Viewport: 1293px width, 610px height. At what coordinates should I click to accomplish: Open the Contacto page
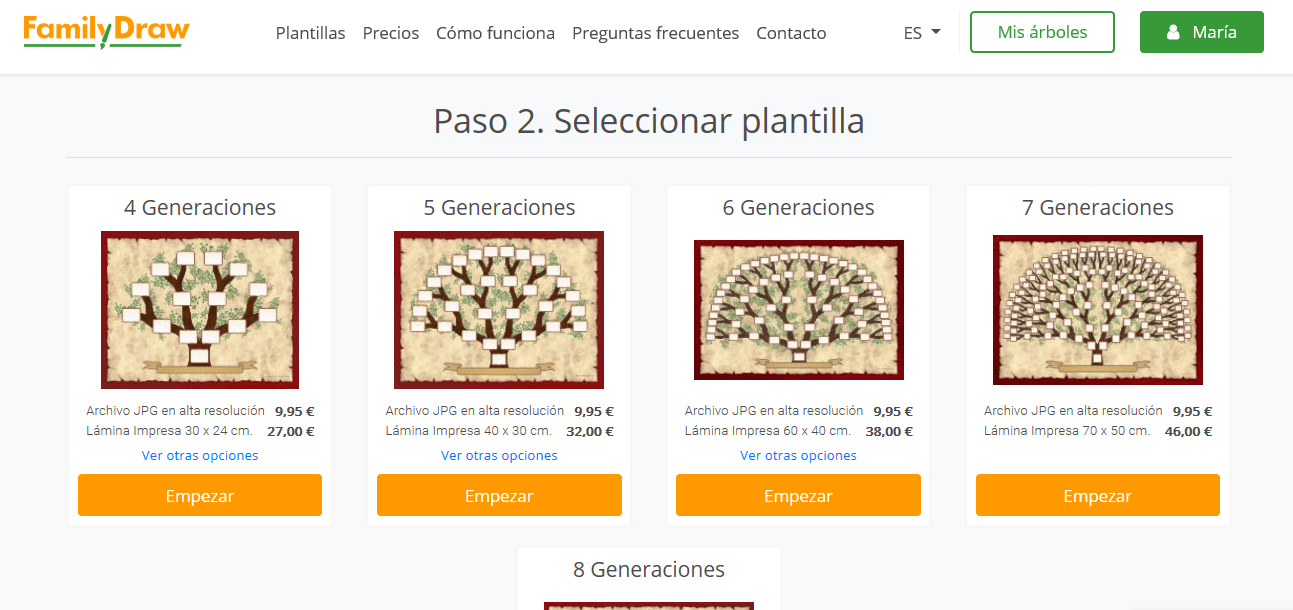[791, 33]
